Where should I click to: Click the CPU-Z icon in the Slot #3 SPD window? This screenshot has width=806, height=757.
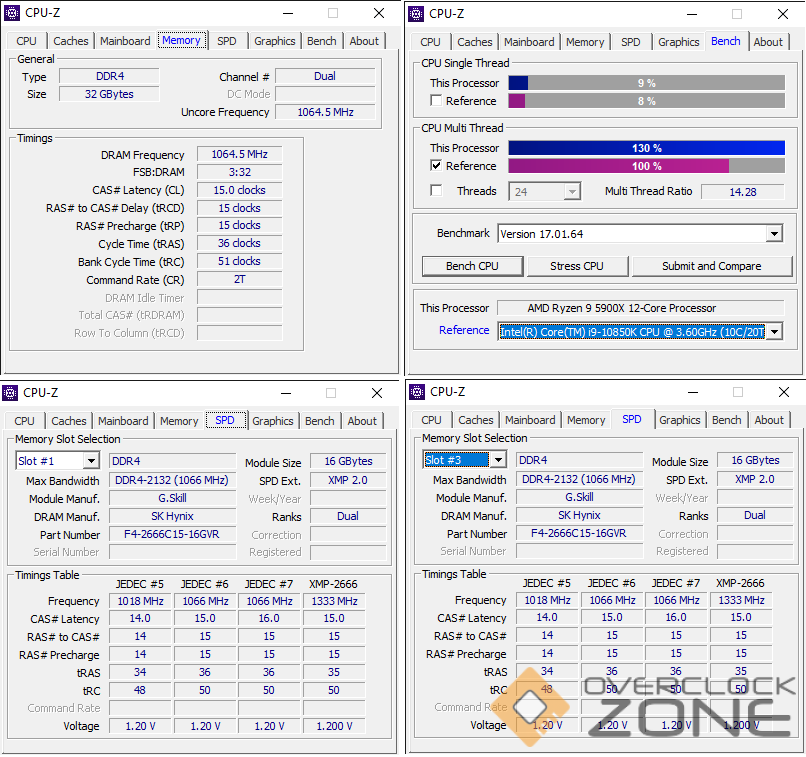417,392
